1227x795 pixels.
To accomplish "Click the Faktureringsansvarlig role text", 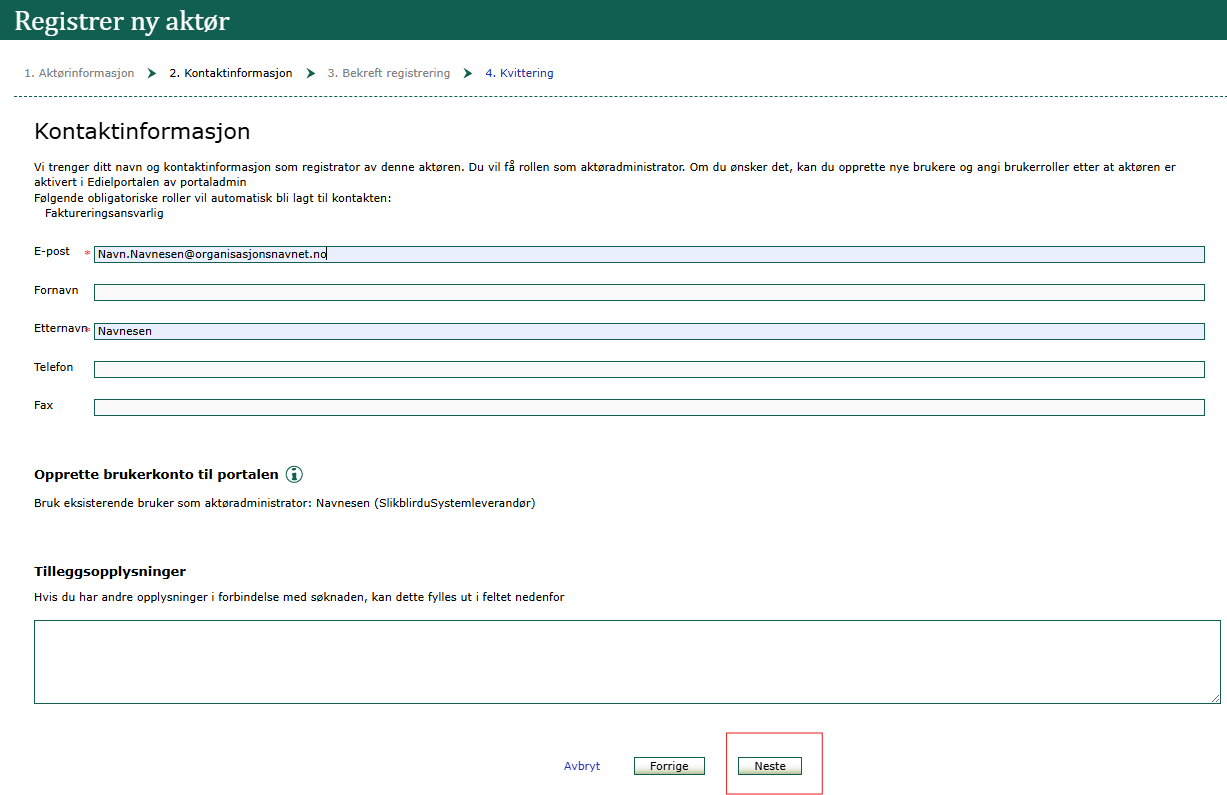I will (x=104, y=213).
